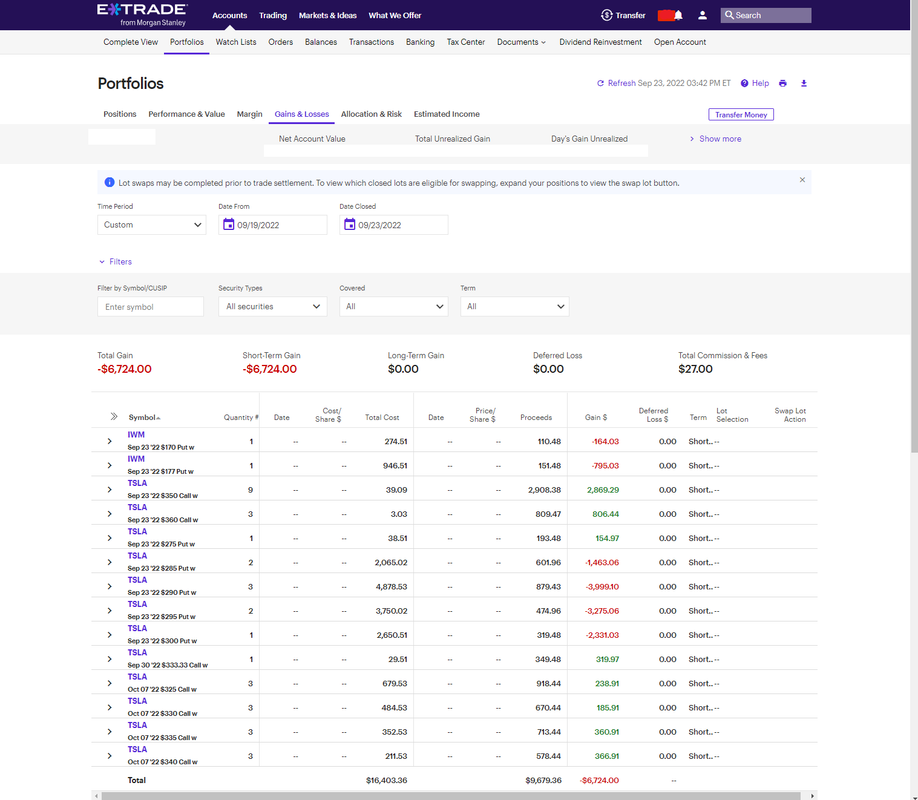
Task: Click the horizontal table scrollbar
Action: [x=451, y=795]
